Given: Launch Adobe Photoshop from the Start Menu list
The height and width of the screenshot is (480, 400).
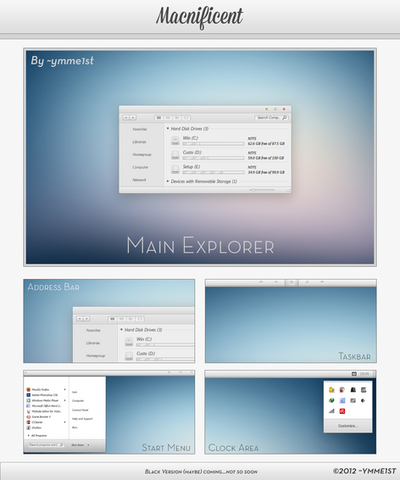Looking at the screenshot, I should coord(42,395).
